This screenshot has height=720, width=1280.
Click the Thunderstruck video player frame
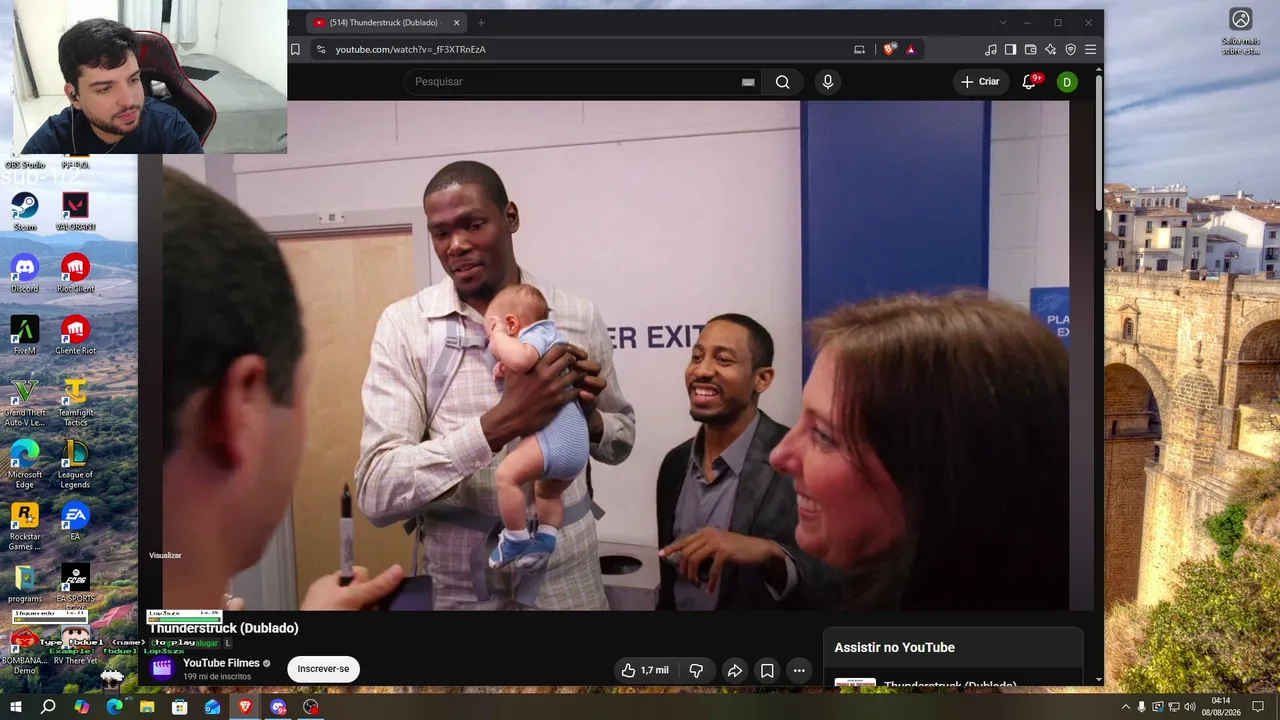click(615, 355)
